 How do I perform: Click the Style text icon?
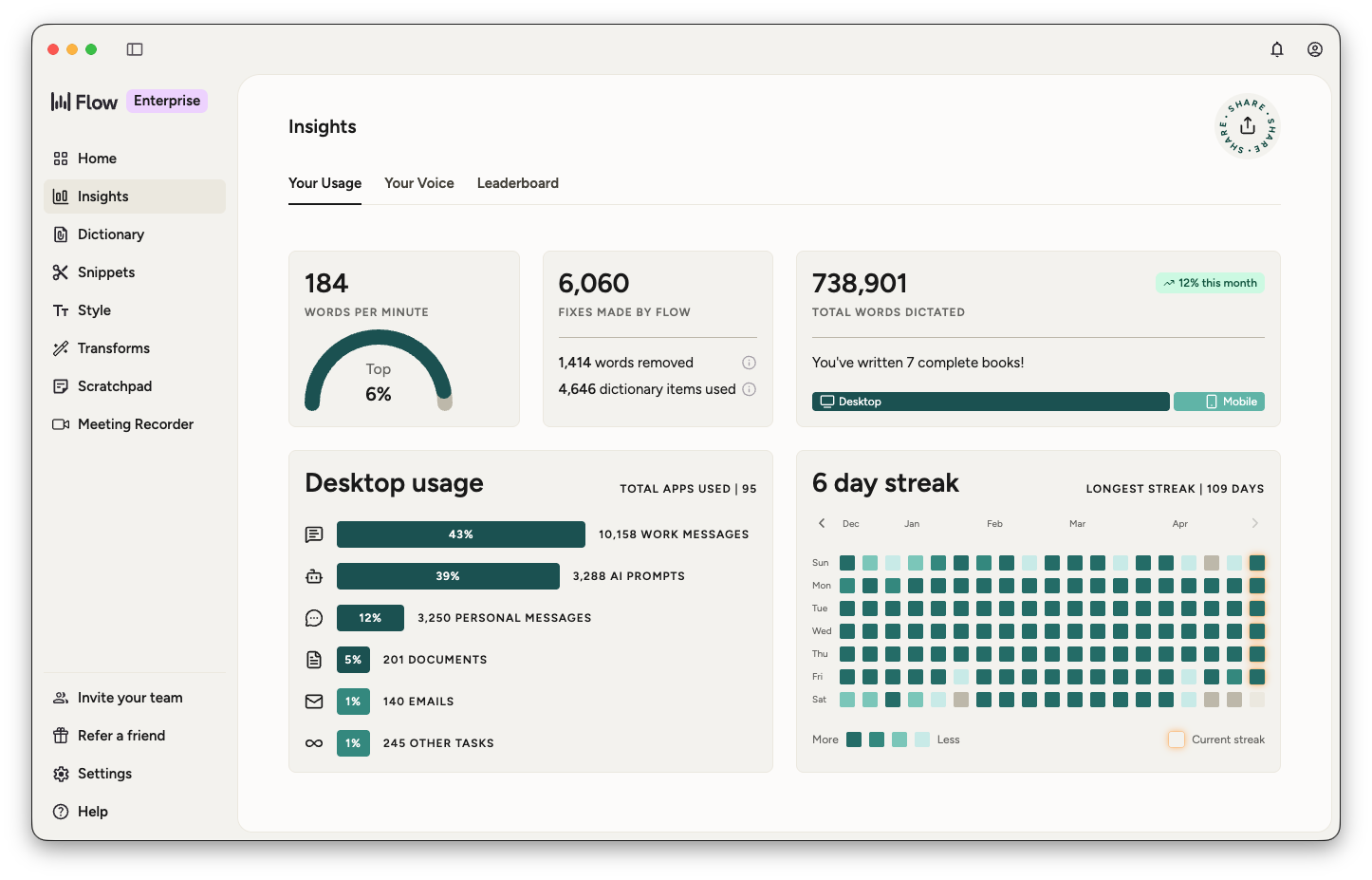click(61, 310)
